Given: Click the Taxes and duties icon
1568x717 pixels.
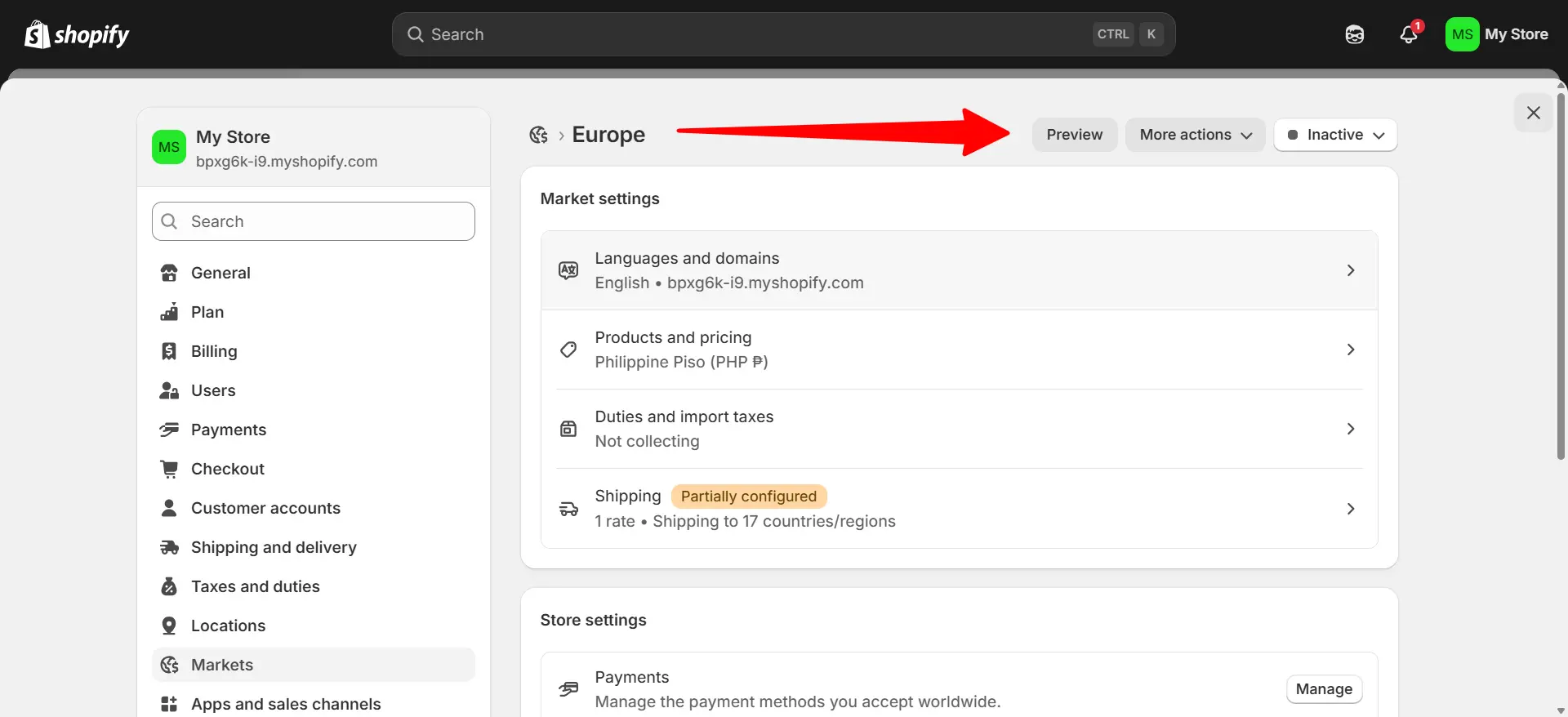Looking at the screenshot, I should pos(169,586).
